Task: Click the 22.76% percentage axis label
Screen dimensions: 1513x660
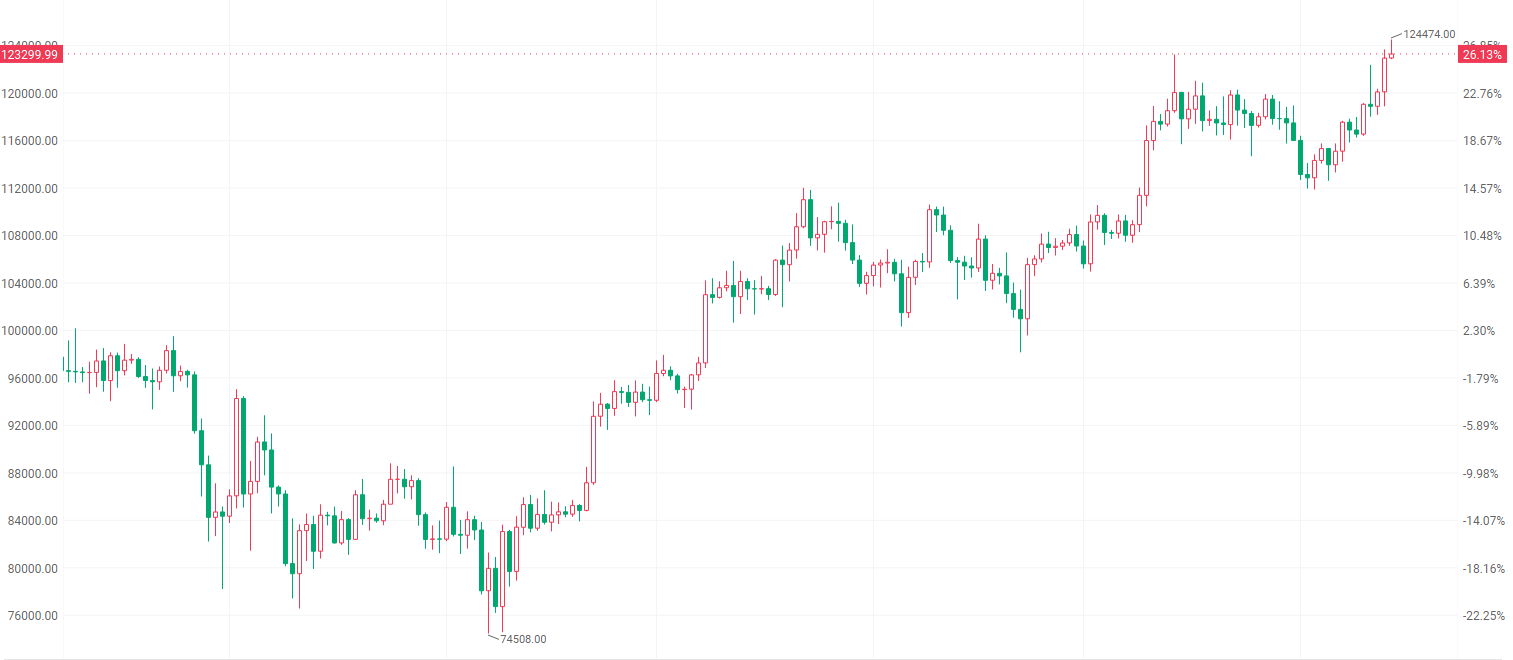Action: point(1482,94)
